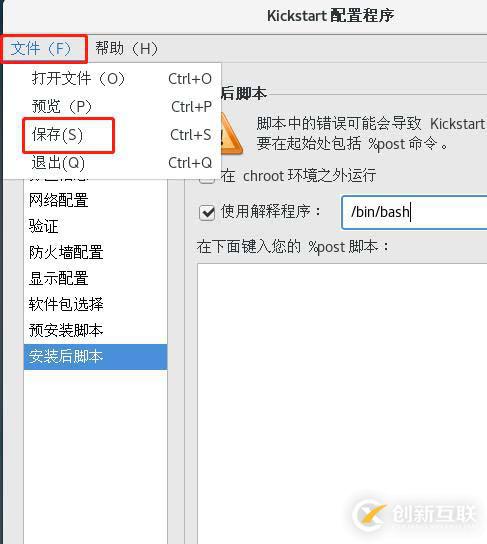Click the warning triangle icon
The width and height of the screenshot is (487, 544).
coord(231,135)
